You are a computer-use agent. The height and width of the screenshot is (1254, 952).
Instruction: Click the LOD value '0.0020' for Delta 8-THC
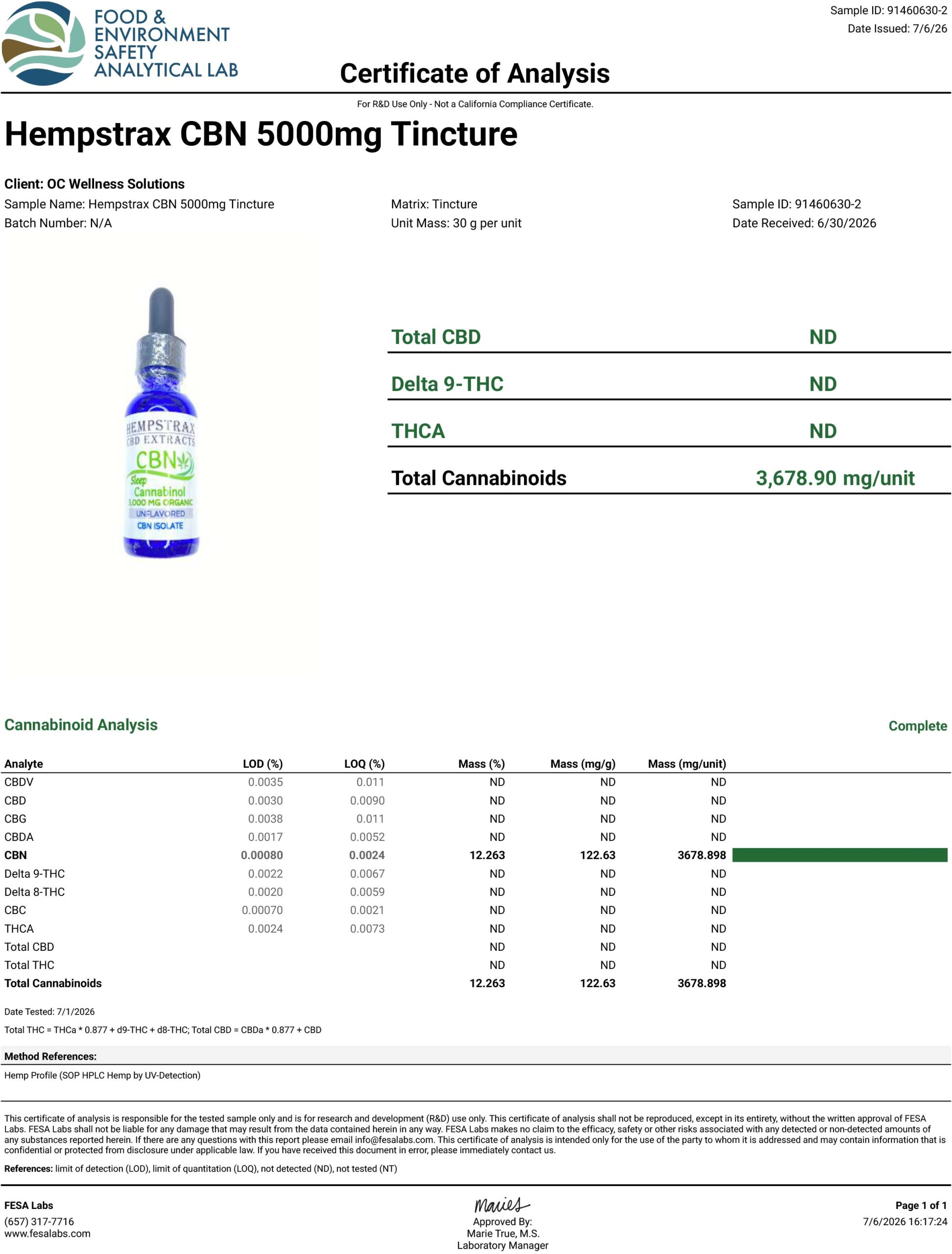click(x=265, y=892)
